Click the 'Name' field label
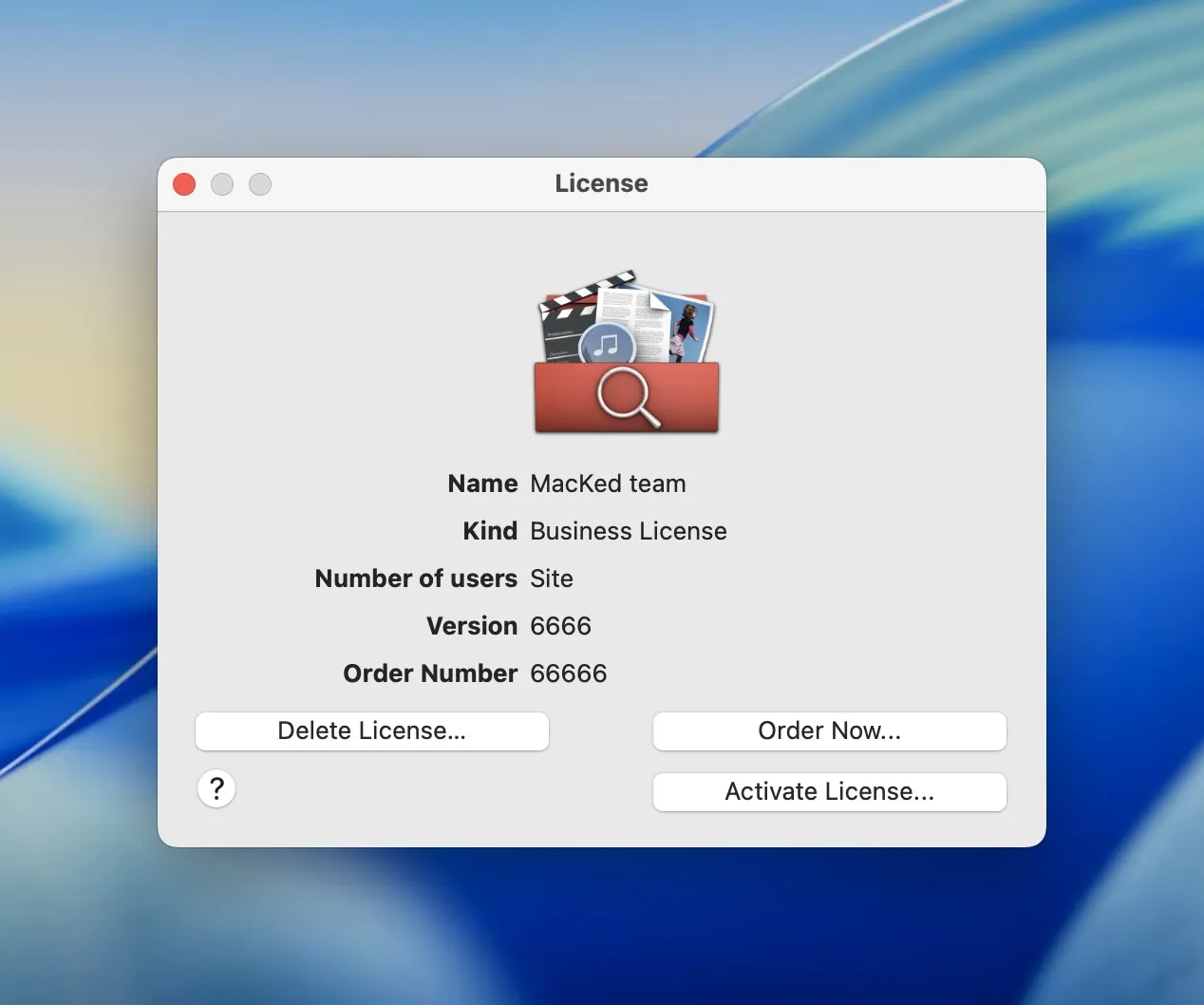Viewport: 1204px width, 1005px height. click(482, 484)
